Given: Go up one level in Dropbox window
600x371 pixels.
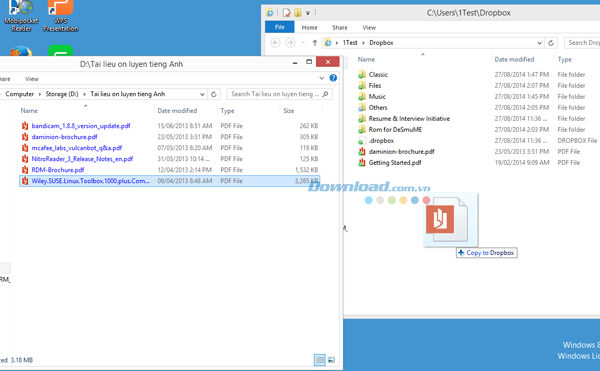Looking at the screenshot, I should 315,43.
